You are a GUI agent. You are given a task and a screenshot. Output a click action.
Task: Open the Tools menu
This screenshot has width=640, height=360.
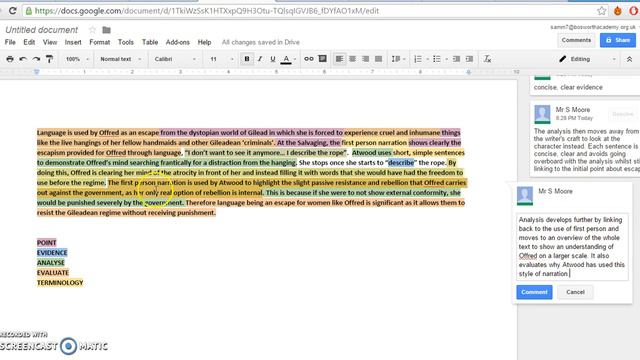point(126,42)
